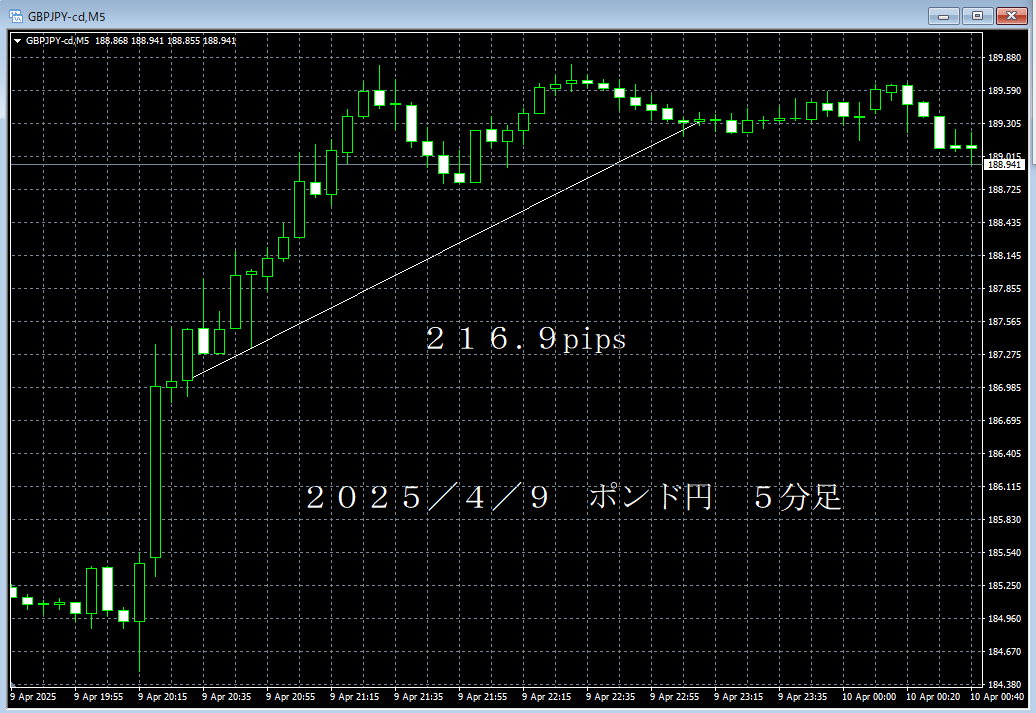Click the GBPJPY-cd,M5 title bar text

(x=67, y=15)
